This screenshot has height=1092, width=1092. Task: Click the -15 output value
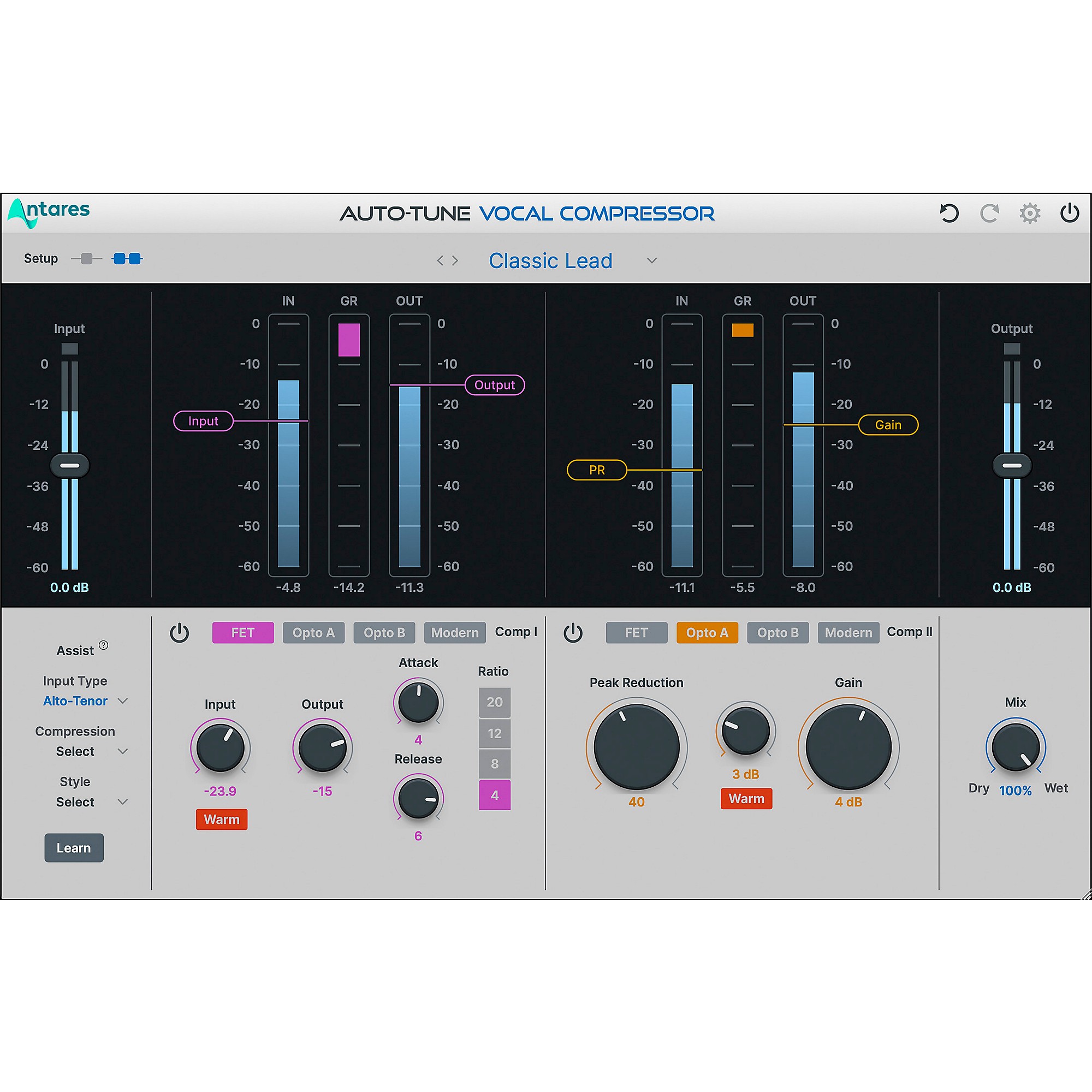pyautogui.click(x=323, y=791)
